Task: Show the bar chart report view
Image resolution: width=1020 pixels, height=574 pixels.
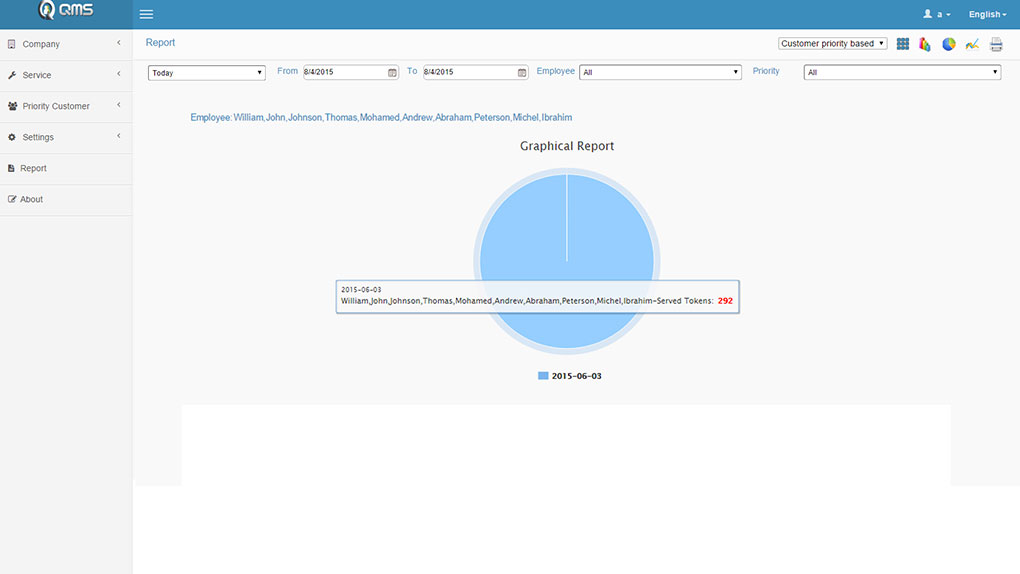Action: [x=925, y=44]
